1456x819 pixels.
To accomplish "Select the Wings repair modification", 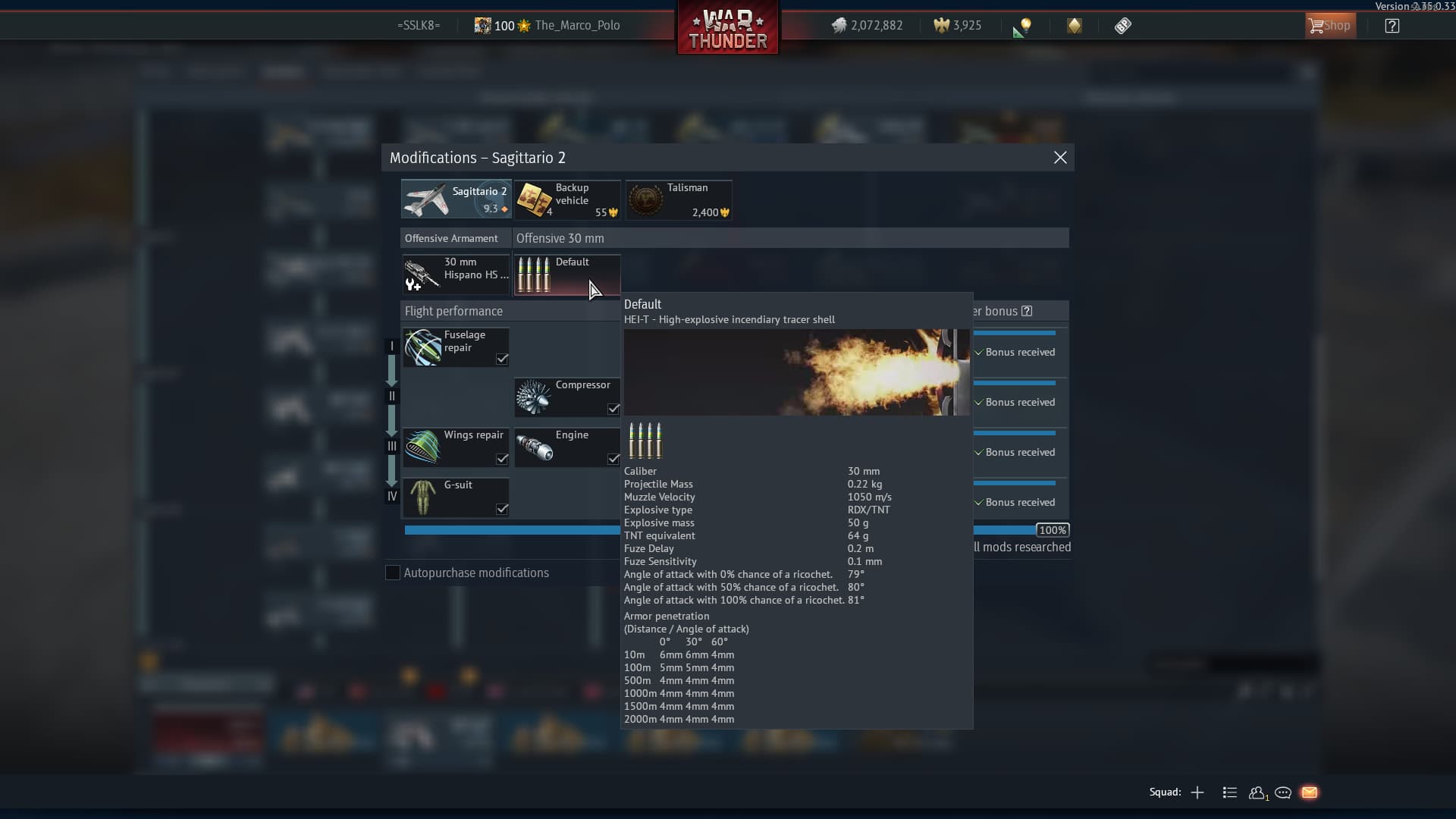I will [456, 447].
